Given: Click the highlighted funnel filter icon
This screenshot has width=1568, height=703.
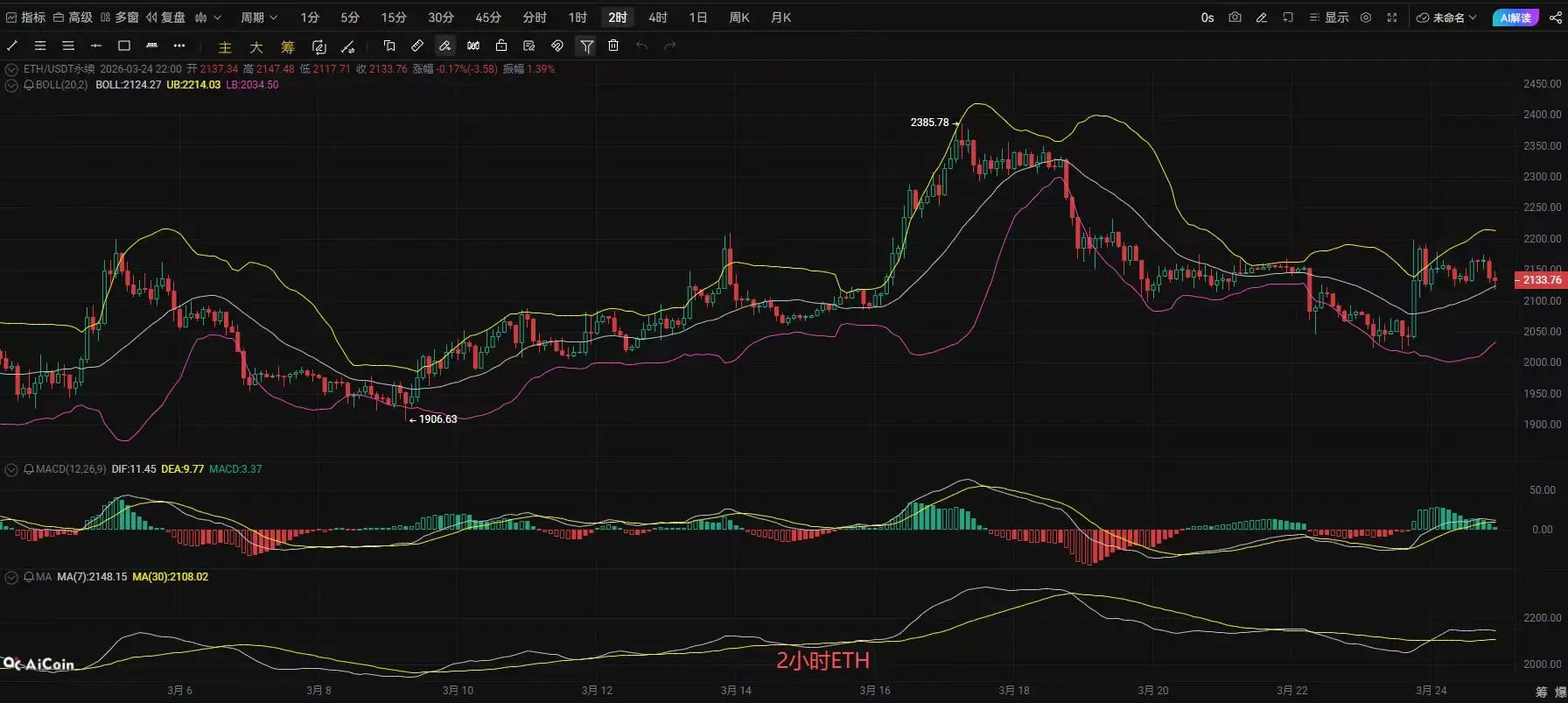Looking at the screenshot, I should [586, 46].
